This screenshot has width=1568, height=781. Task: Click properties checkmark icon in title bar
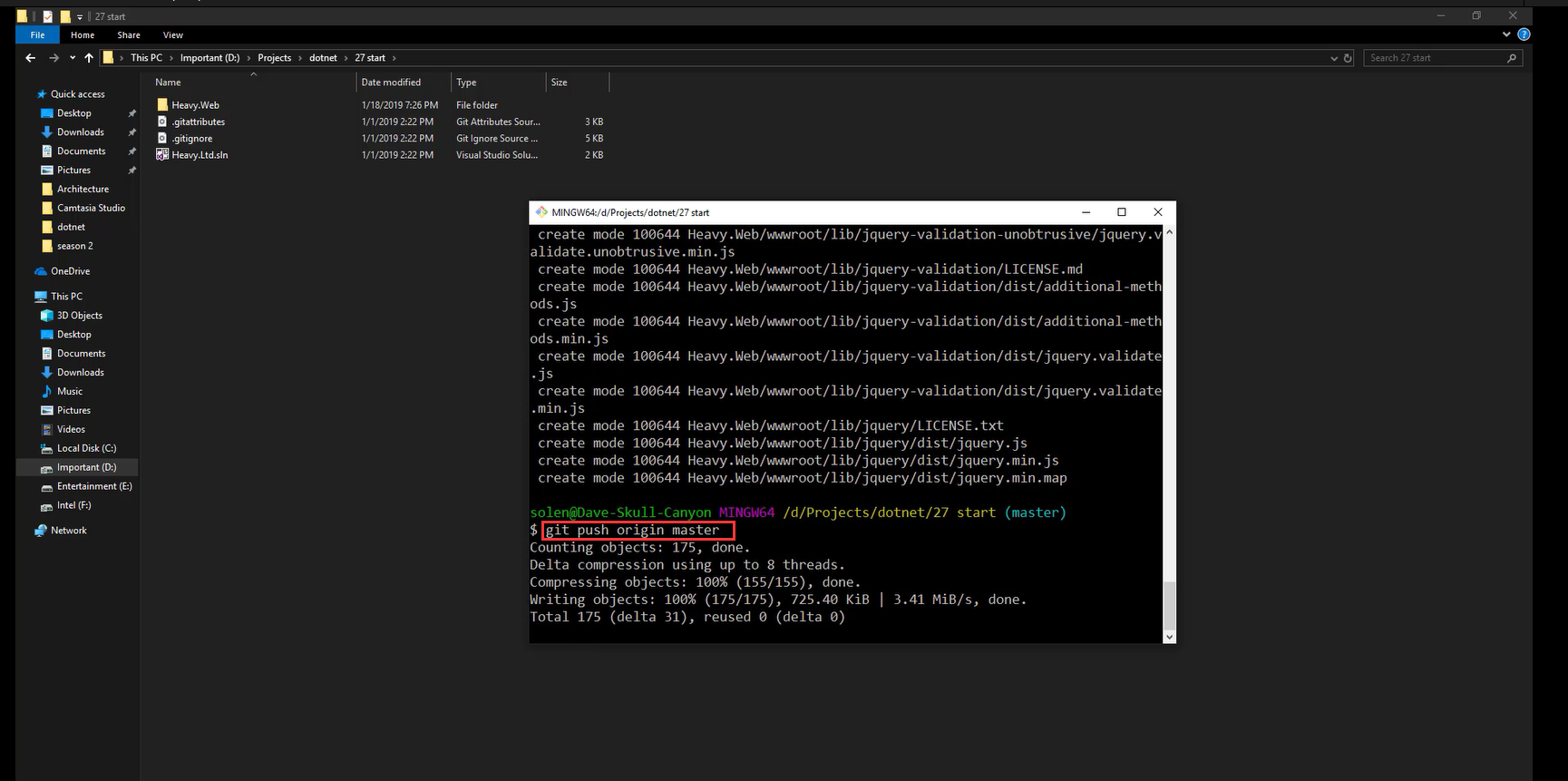(x=48, y=16)
